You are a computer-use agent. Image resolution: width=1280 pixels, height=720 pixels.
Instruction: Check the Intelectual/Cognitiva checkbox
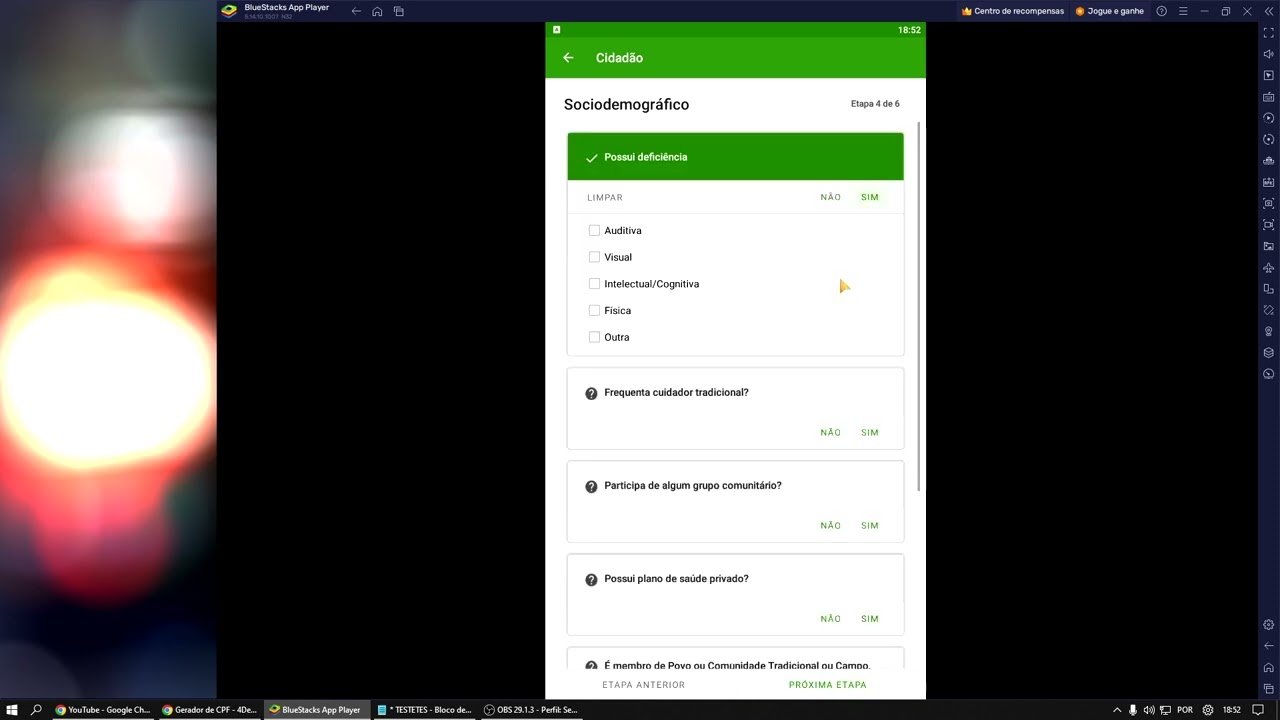tap(594, 284)
